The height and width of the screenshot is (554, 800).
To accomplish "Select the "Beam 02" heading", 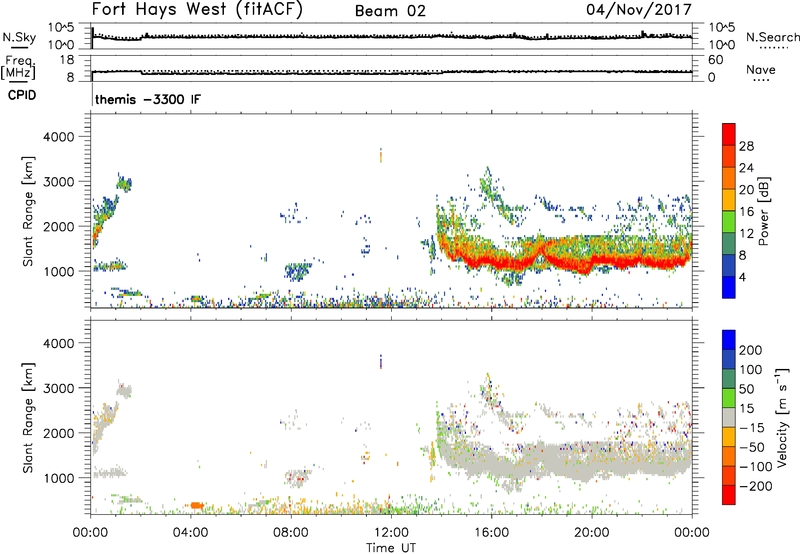I will [x=390, y=11].
